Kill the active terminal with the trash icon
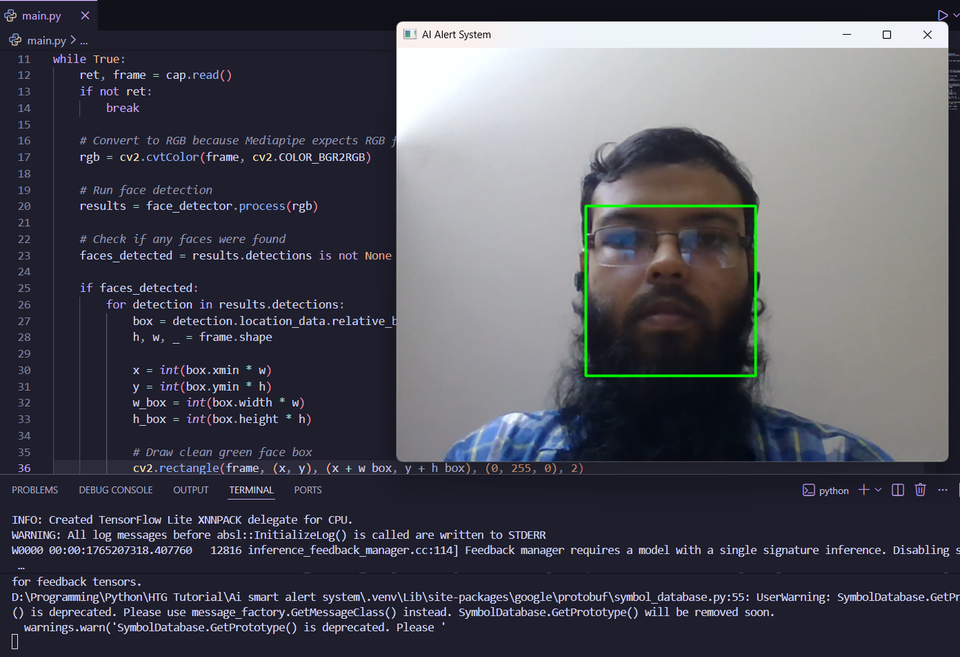The height and width of the screenshot is (657, 960). click(920, 490)
